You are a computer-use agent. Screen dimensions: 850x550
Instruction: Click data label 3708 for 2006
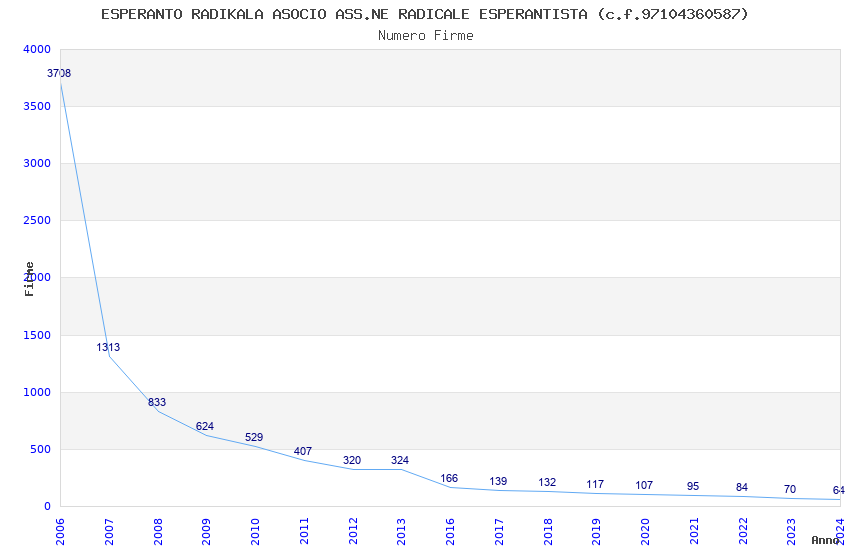59,73
